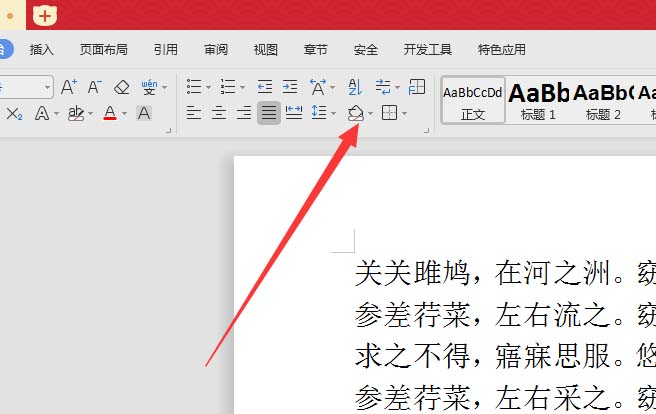Expand highlight color dropdown arrow
The height and width of the screenshot is (414, 656).
tap(90, 114)
